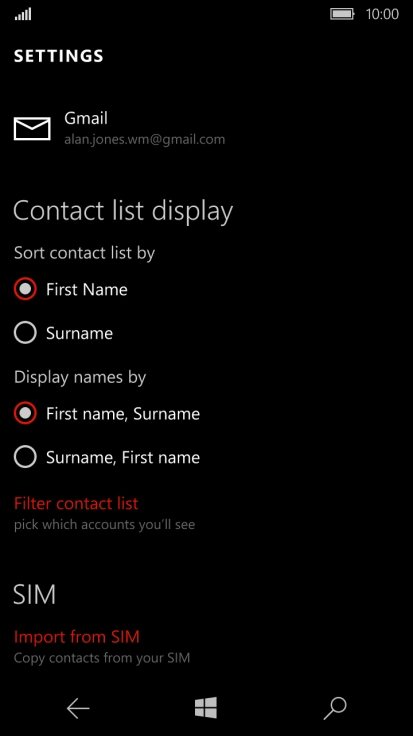Tap the Gmail envelope icon
The image size is (413, 736).
(x=32, y=129)
